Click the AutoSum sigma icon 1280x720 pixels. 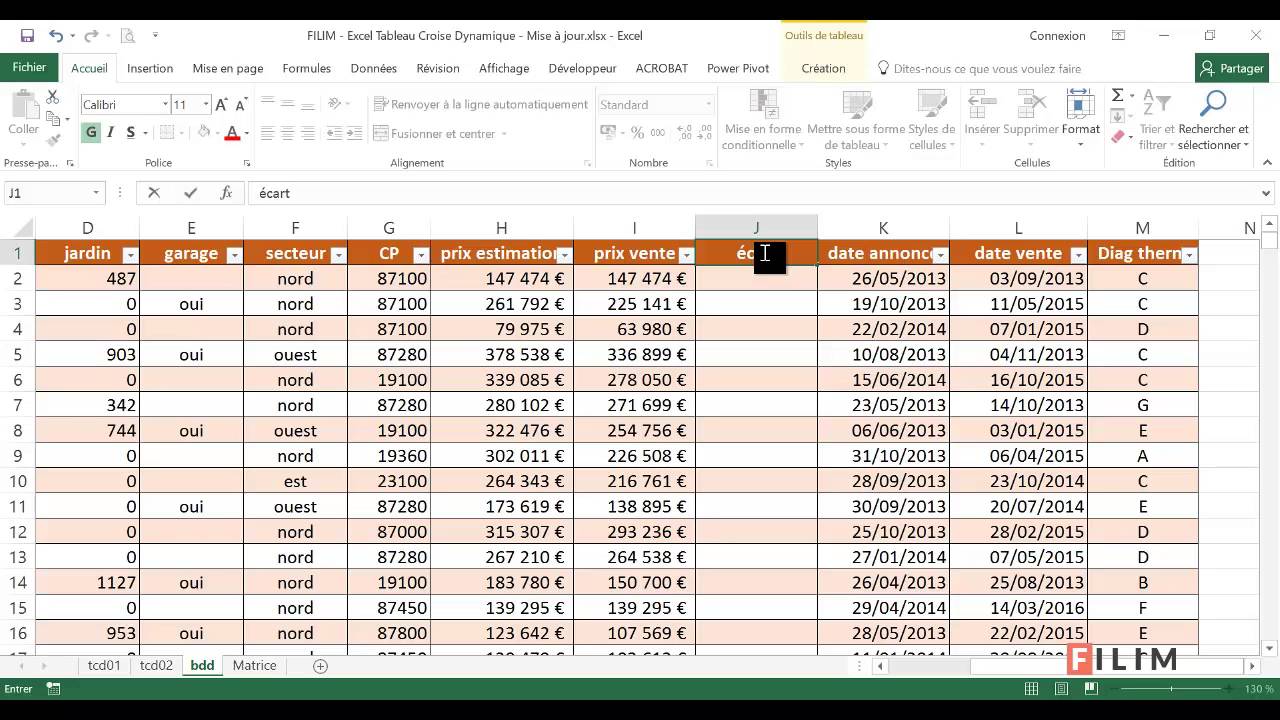[1117, 95]
